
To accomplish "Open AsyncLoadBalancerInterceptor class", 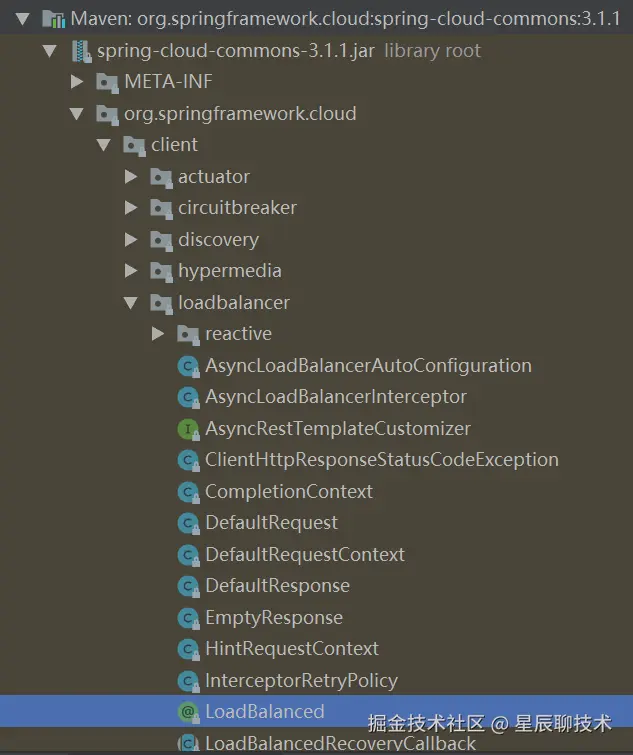I will pyautogui.click(x=336, y=397).
